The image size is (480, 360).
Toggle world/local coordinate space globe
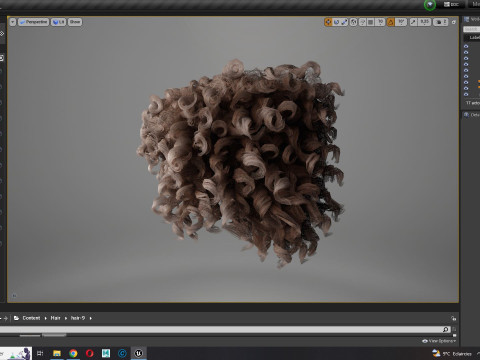353,22
